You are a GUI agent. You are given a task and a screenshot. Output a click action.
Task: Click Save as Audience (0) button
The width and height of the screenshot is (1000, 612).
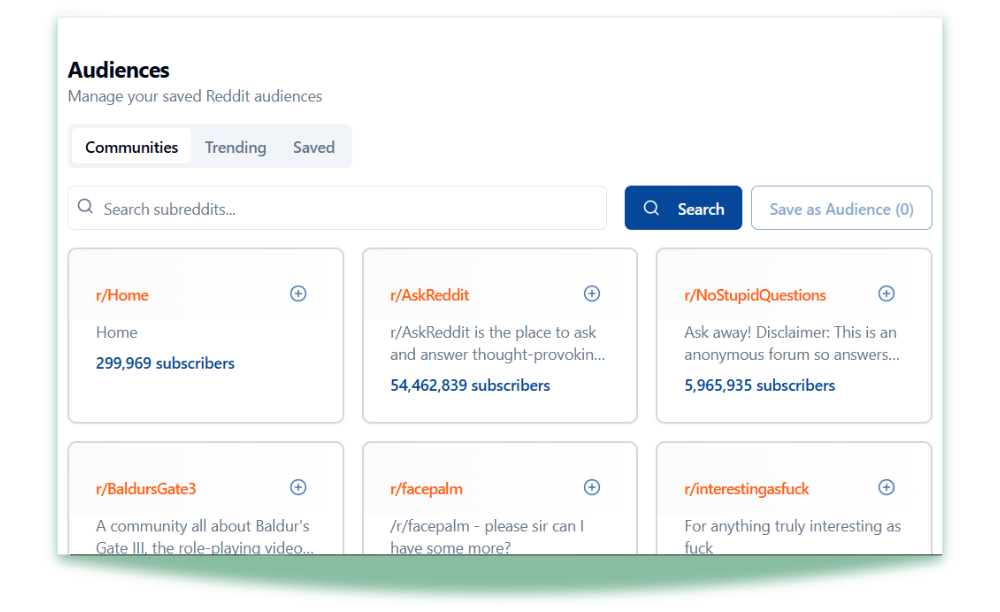click(x=841, y=208)
